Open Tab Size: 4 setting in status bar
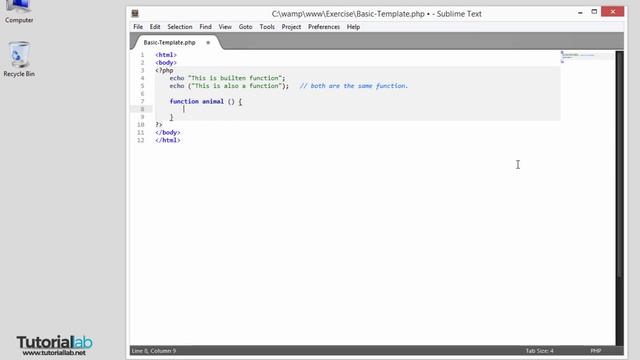 click(539, 351)
